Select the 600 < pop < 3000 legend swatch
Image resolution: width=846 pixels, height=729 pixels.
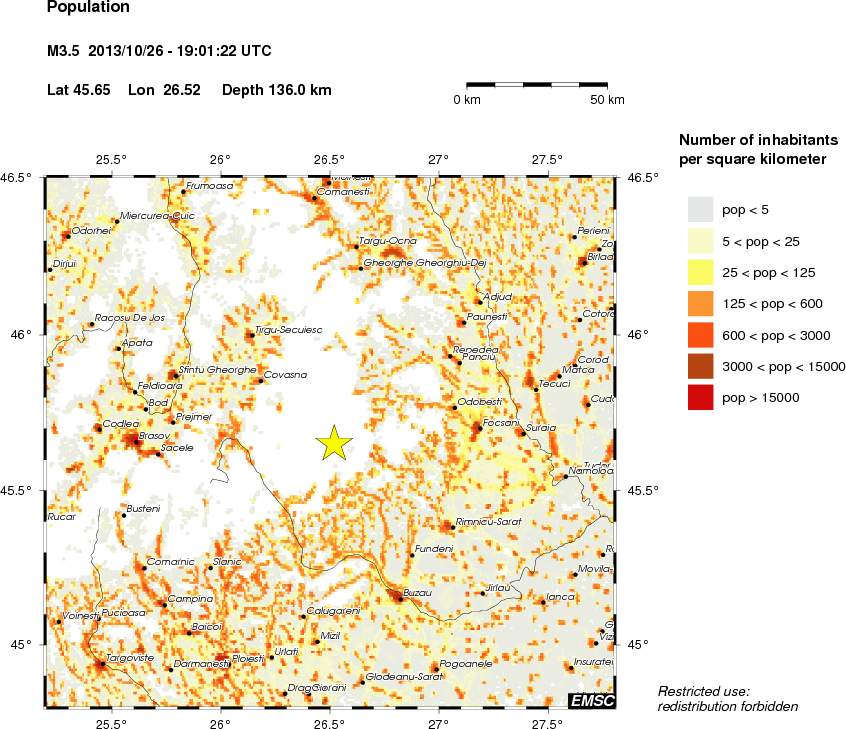[700, 335]
